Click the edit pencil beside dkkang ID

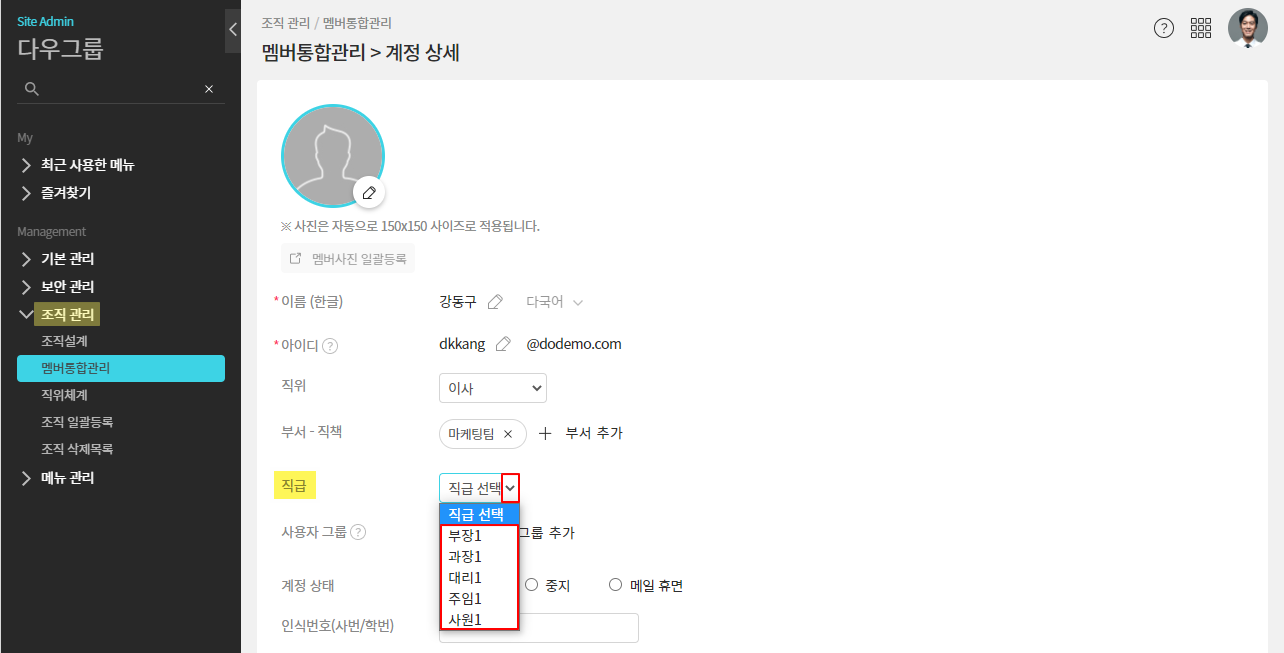click(503, 344)
